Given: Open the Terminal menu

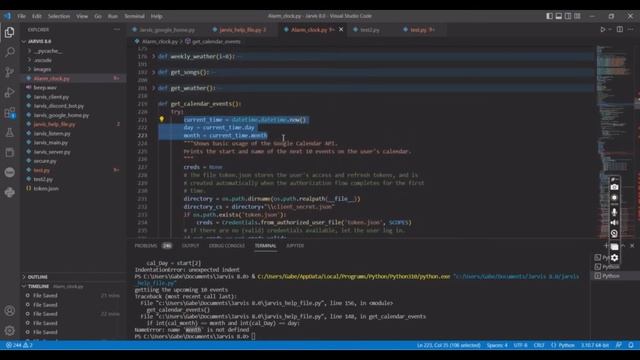Looking at the screenshot, I should tap(134, 16).
